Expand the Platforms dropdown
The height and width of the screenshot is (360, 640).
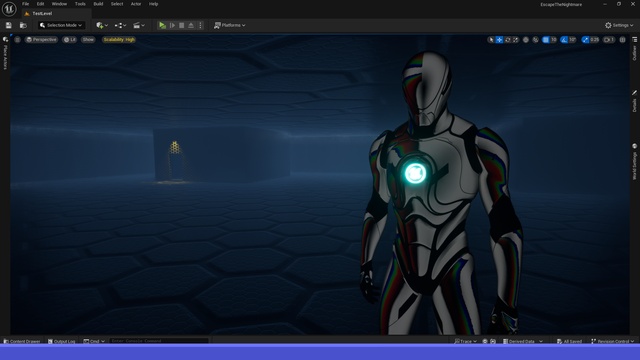pyautogui.click(x=230, y=25)
